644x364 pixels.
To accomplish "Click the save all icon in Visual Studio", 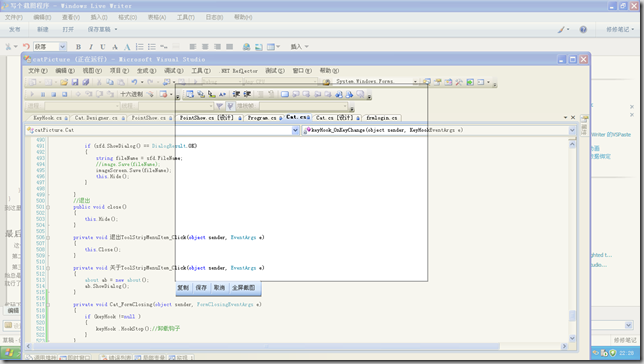I will click(x=85, y=82).
